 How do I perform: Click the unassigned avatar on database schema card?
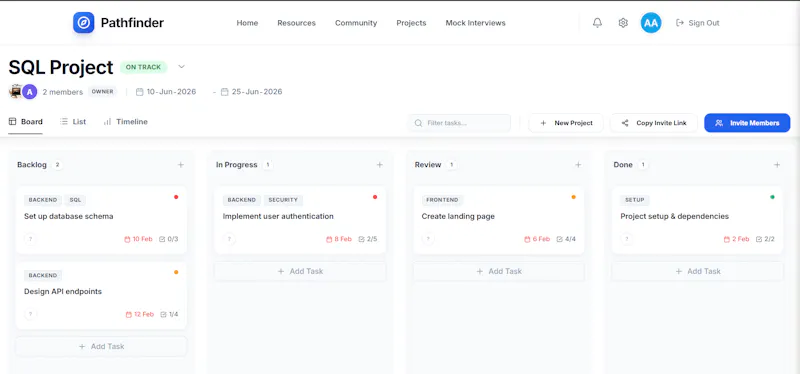pyautogui.click(x=31, y=239)
